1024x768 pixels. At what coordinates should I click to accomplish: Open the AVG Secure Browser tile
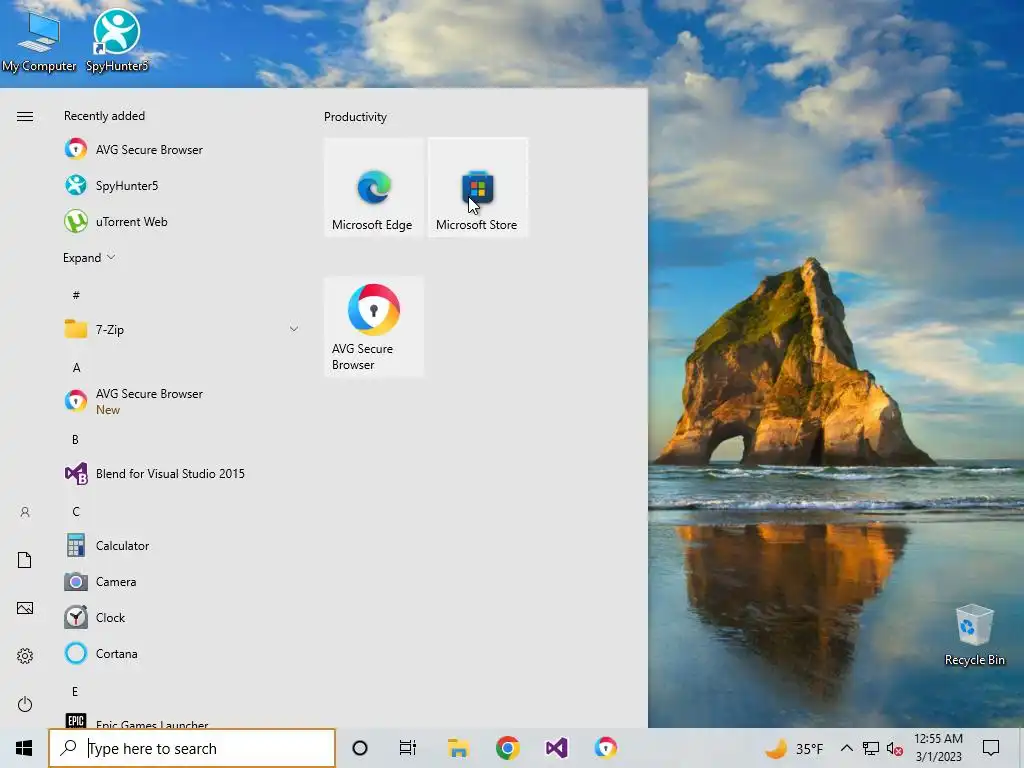tap(374, 327)
